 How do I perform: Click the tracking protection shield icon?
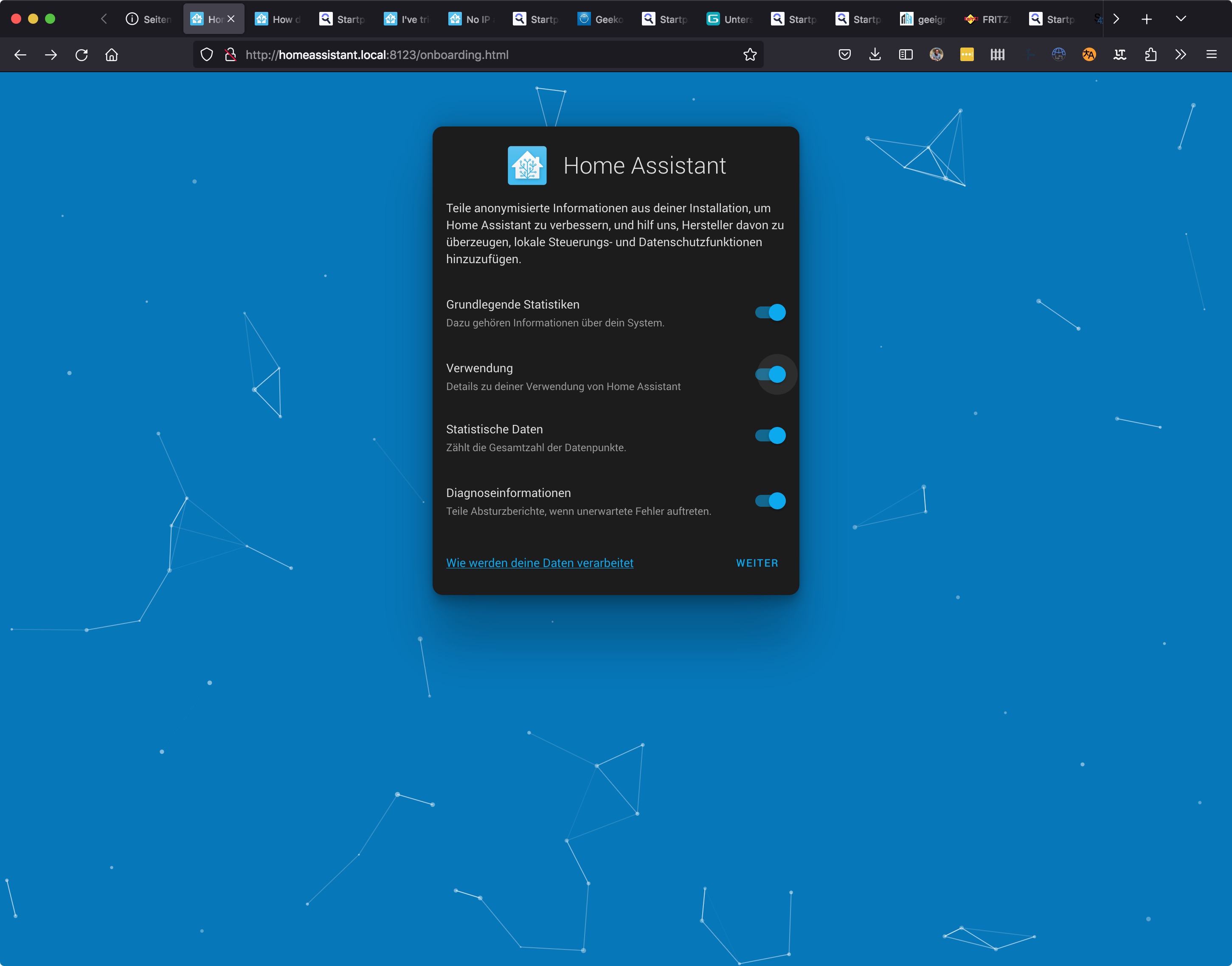[x=207, y=55]
